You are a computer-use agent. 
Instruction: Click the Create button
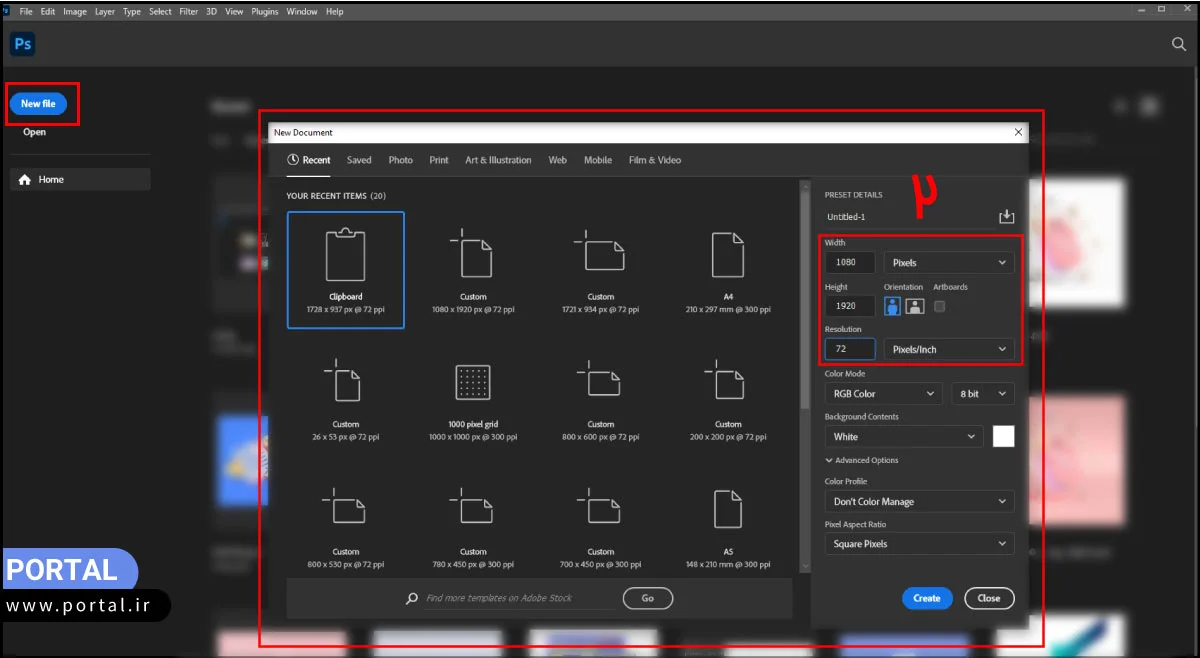926,598
